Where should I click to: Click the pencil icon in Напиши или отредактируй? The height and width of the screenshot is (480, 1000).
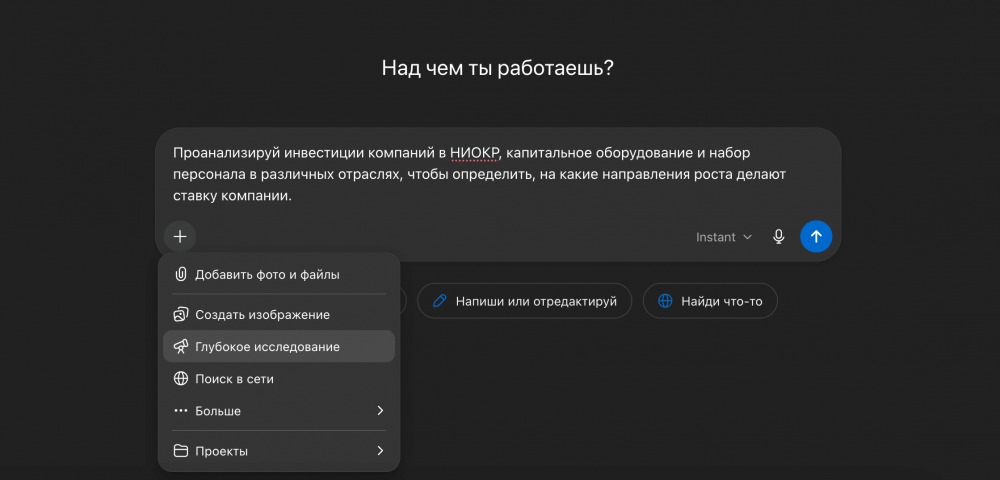tap(439, 302)
